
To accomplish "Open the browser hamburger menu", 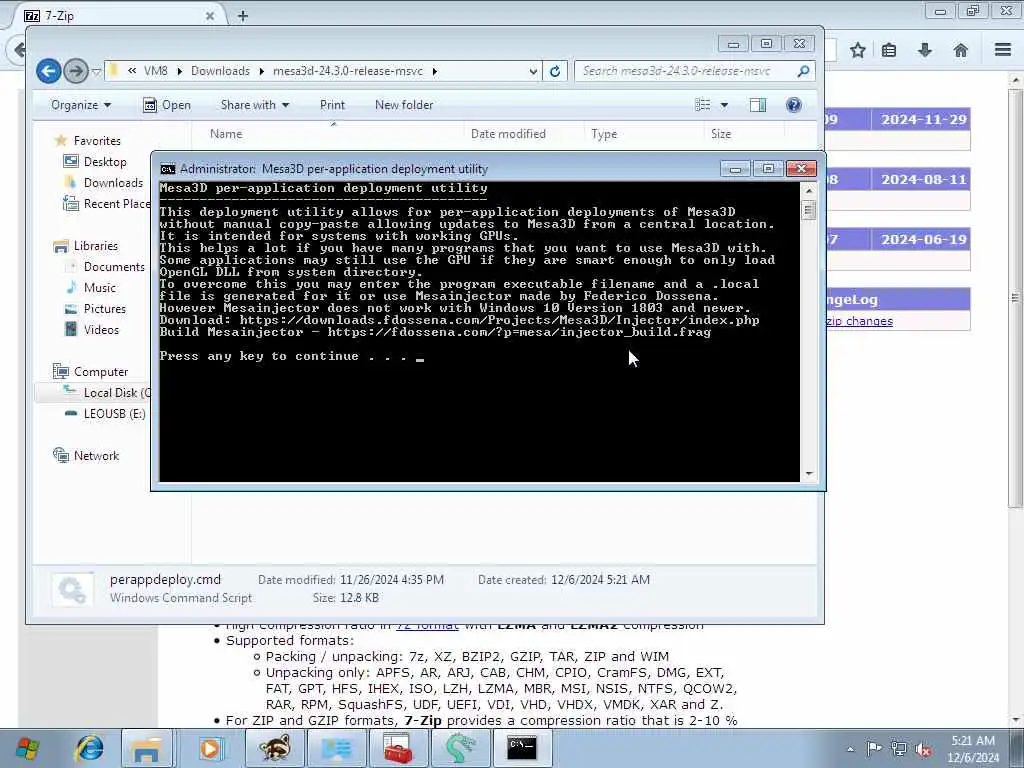I will [x=1003, y=50].
